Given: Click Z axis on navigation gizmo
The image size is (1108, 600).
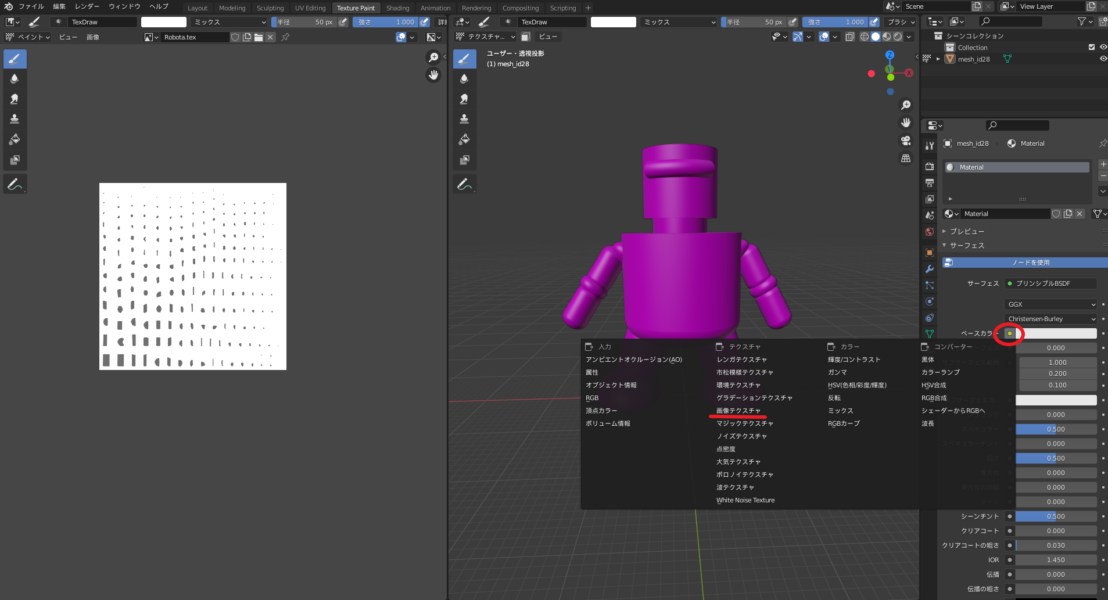Looking at the screenshot, I should click(890, 55).
